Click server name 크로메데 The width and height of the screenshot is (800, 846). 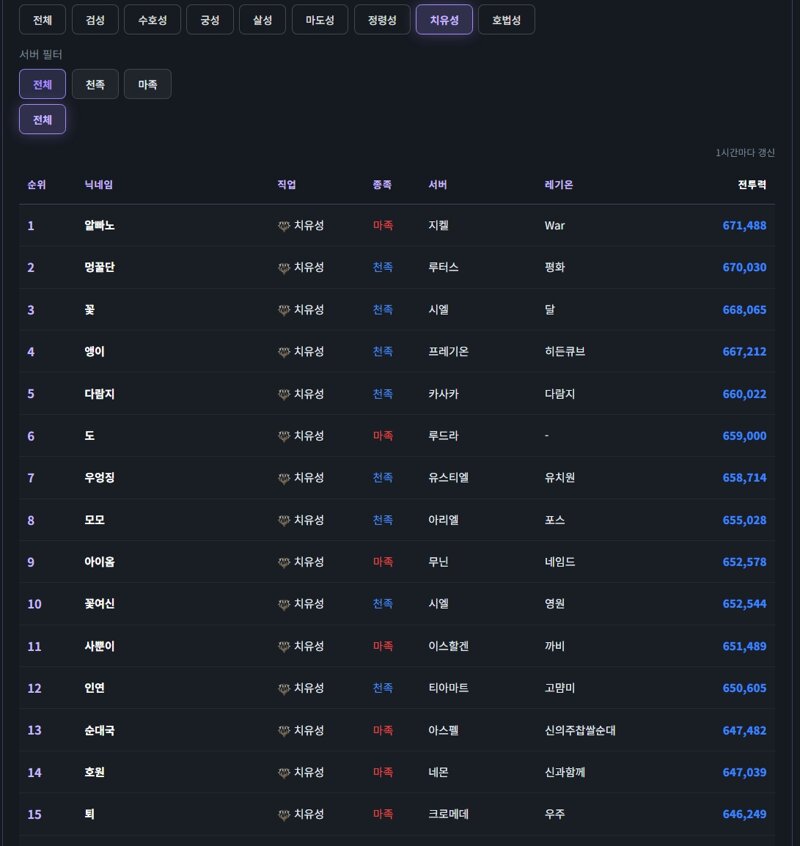tap(448, 814)
